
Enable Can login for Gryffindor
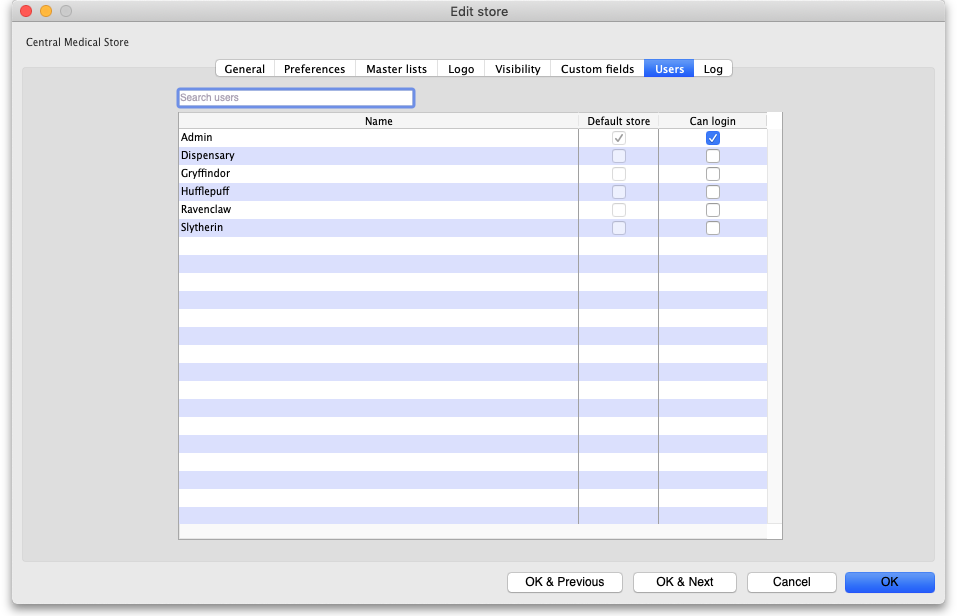713,174
